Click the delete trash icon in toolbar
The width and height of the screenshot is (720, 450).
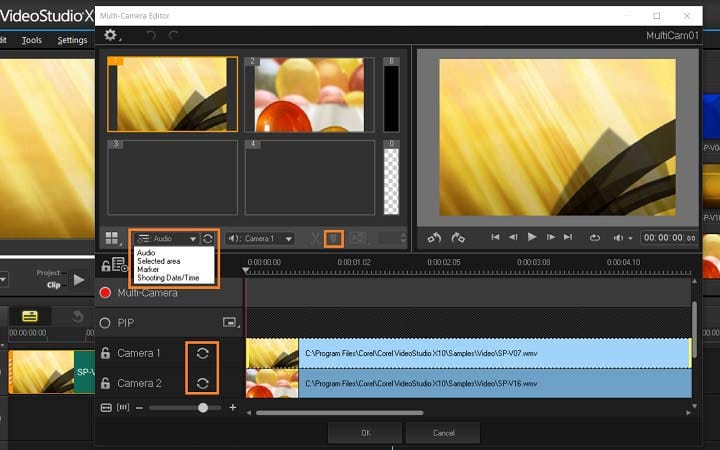coord(334,238)
